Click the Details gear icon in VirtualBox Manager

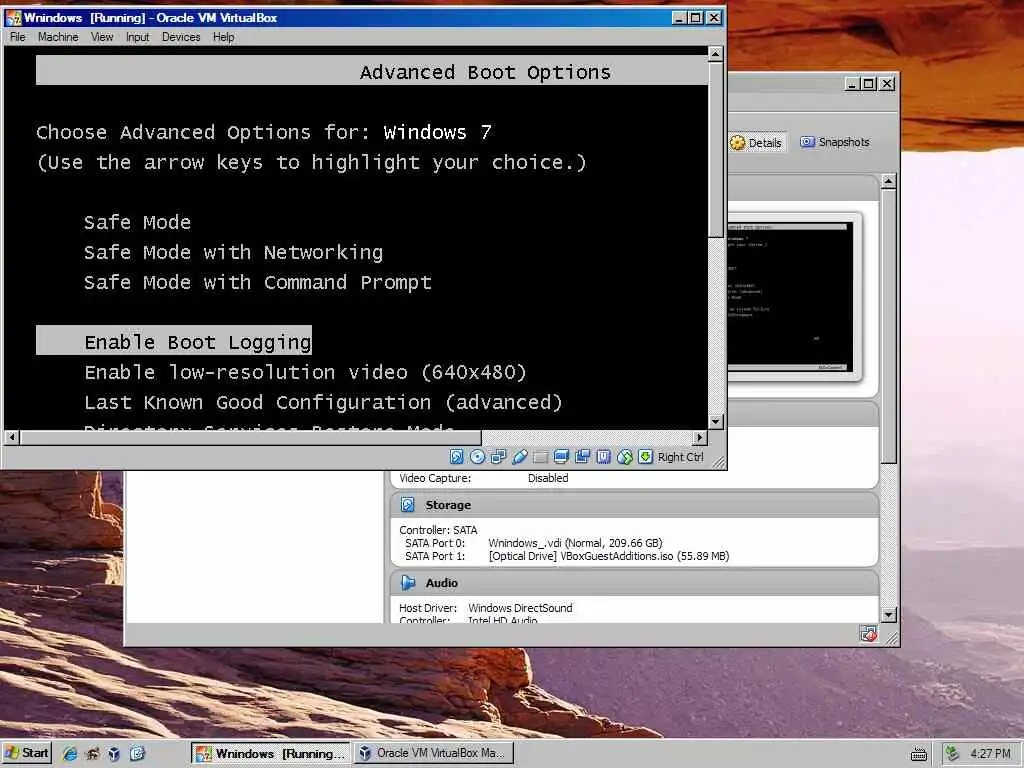pyautogui.click(x=737, y=143)
